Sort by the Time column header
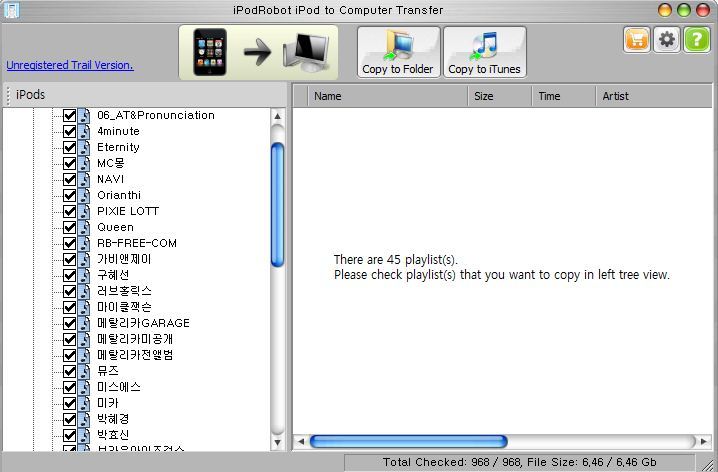 pyautogui.click(x=564, y=96)
